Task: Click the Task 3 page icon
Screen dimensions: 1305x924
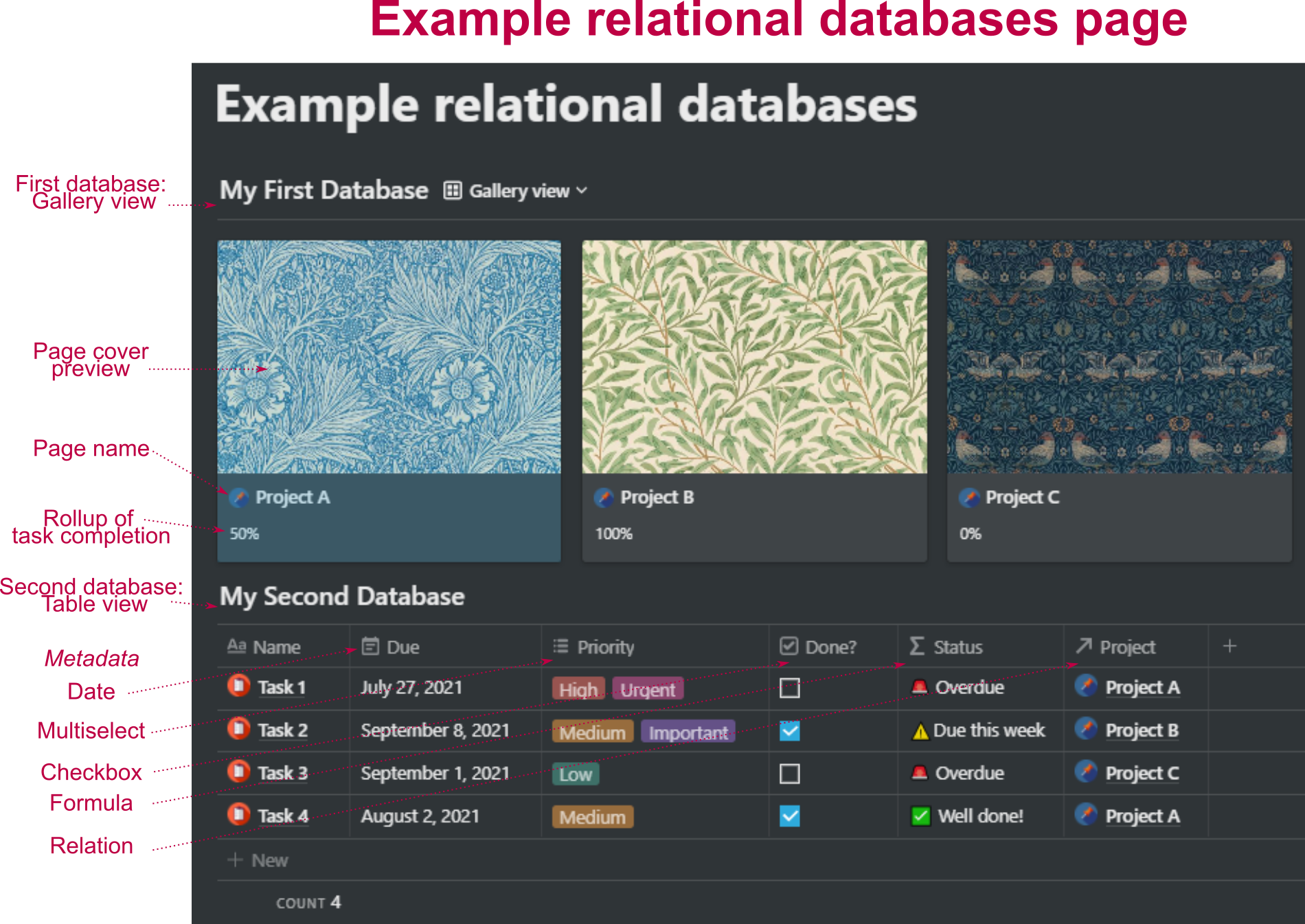Action: tap(239, 772)
